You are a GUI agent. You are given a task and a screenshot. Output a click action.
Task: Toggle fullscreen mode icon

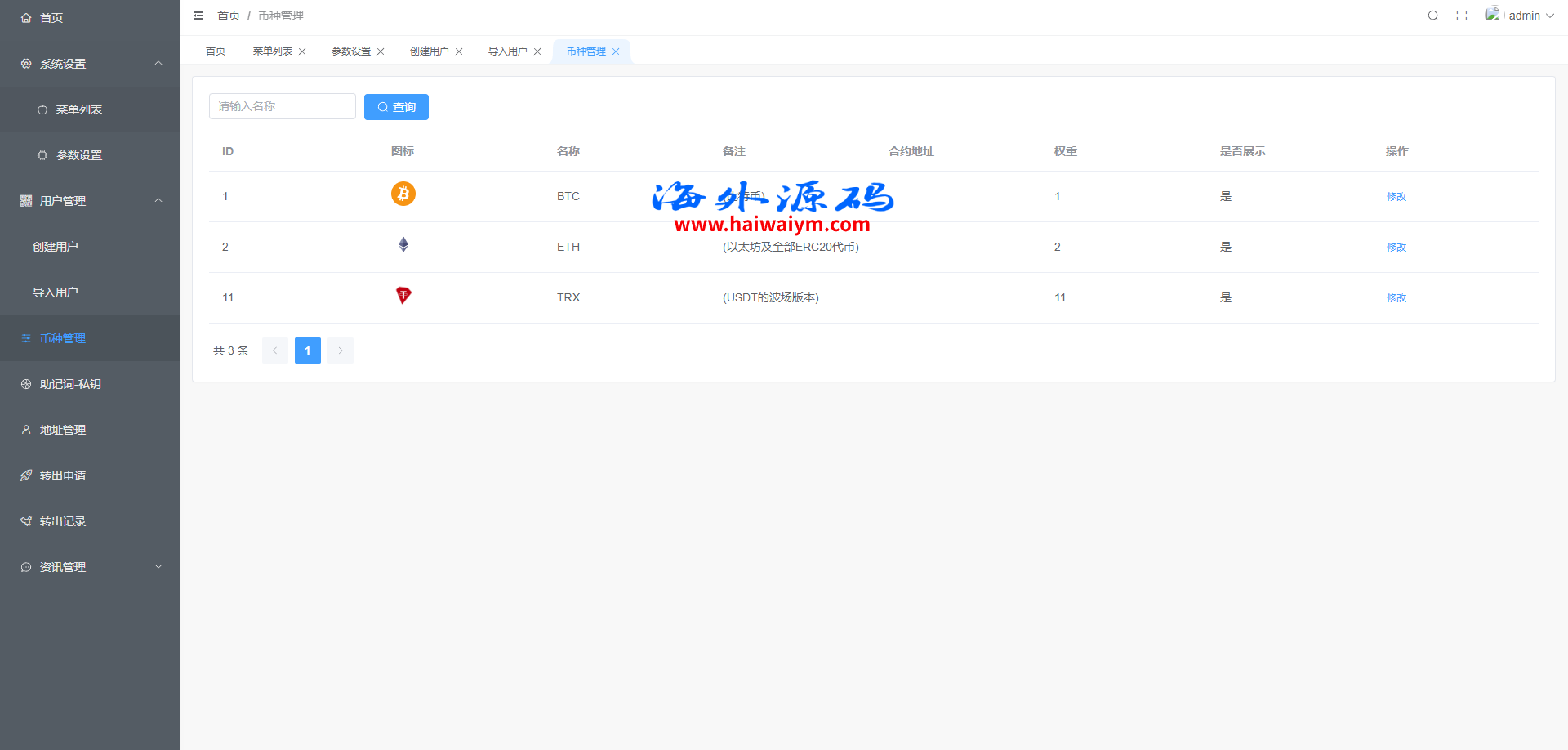tap(1462, 16)
